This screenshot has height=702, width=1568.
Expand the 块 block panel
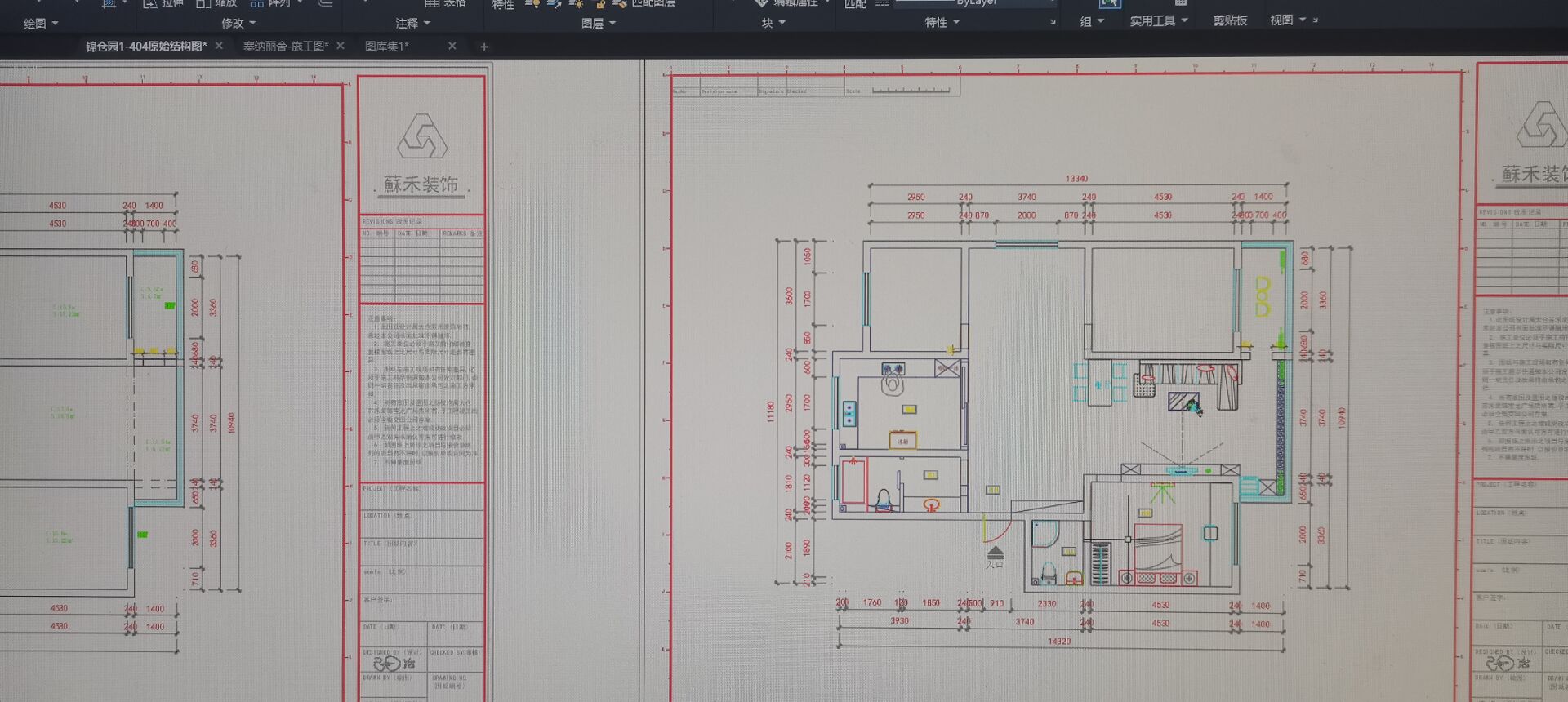coord(773,23)
